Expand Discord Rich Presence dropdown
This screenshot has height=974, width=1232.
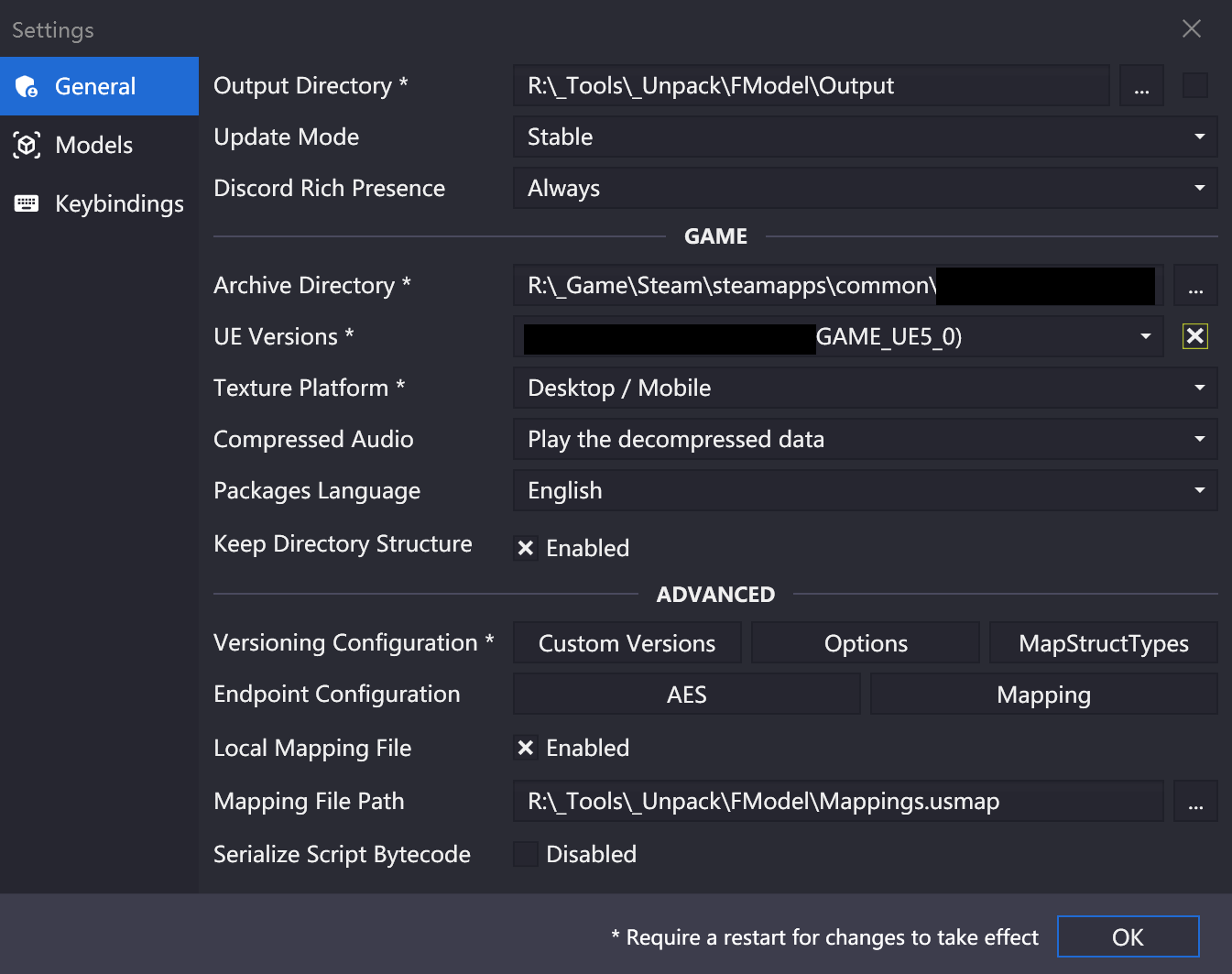tap(865, 189)
